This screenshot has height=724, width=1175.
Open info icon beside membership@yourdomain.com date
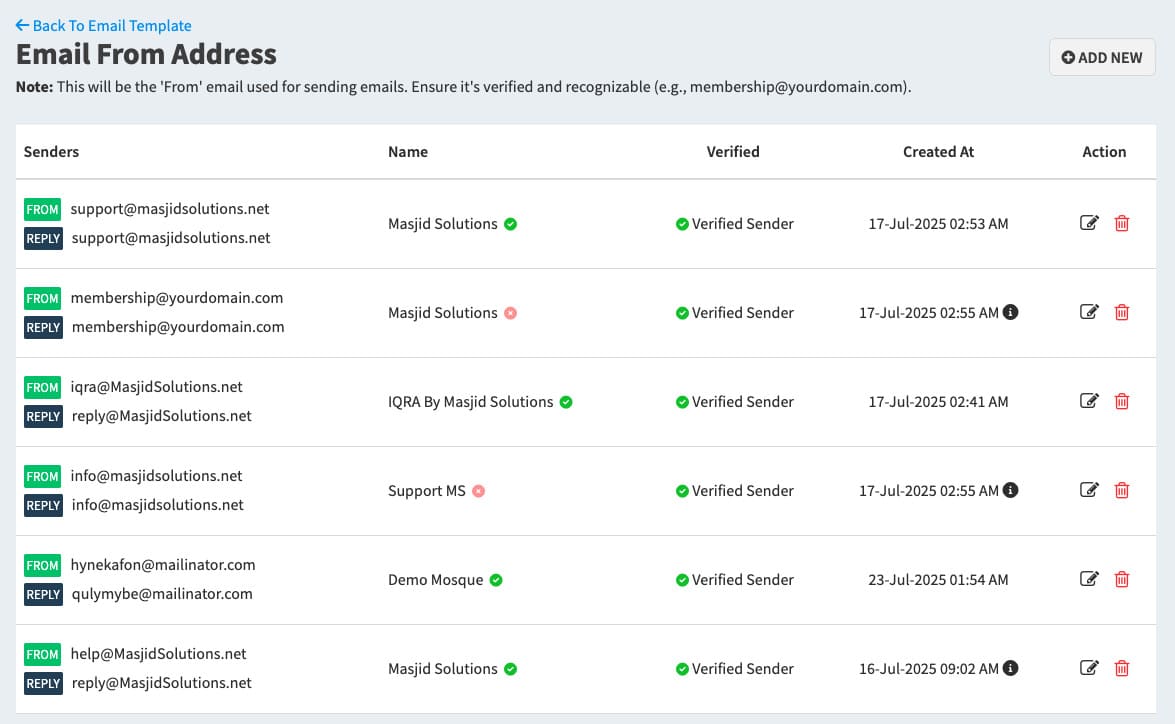click(1010, 312)
